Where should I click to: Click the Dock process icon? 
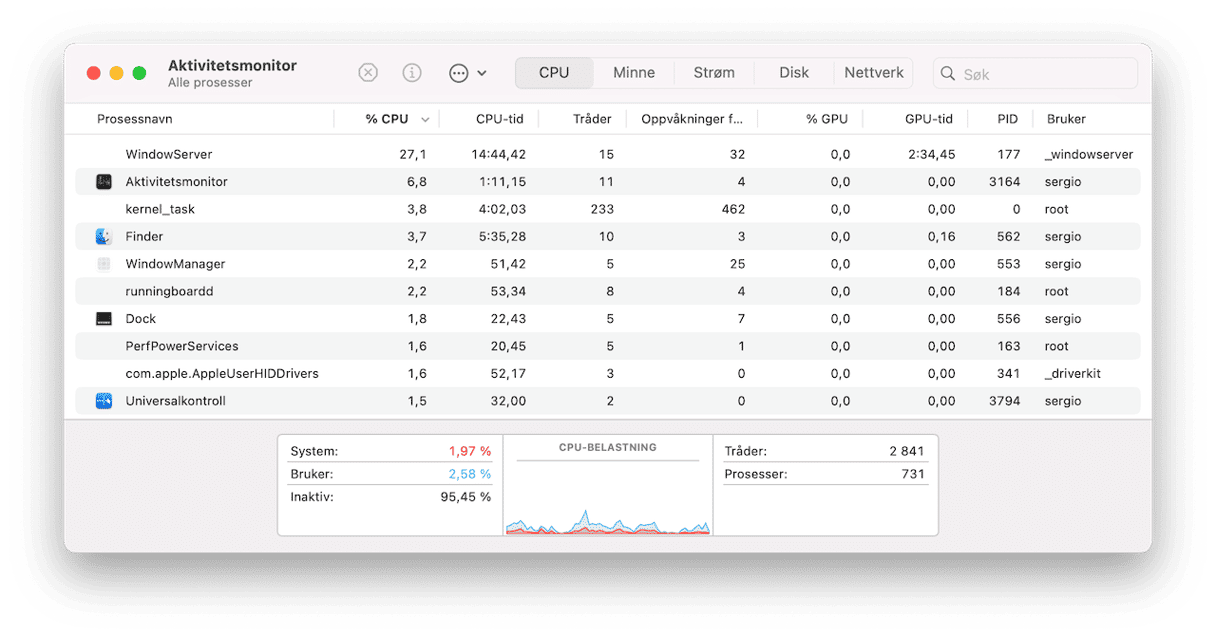point(104,319)
